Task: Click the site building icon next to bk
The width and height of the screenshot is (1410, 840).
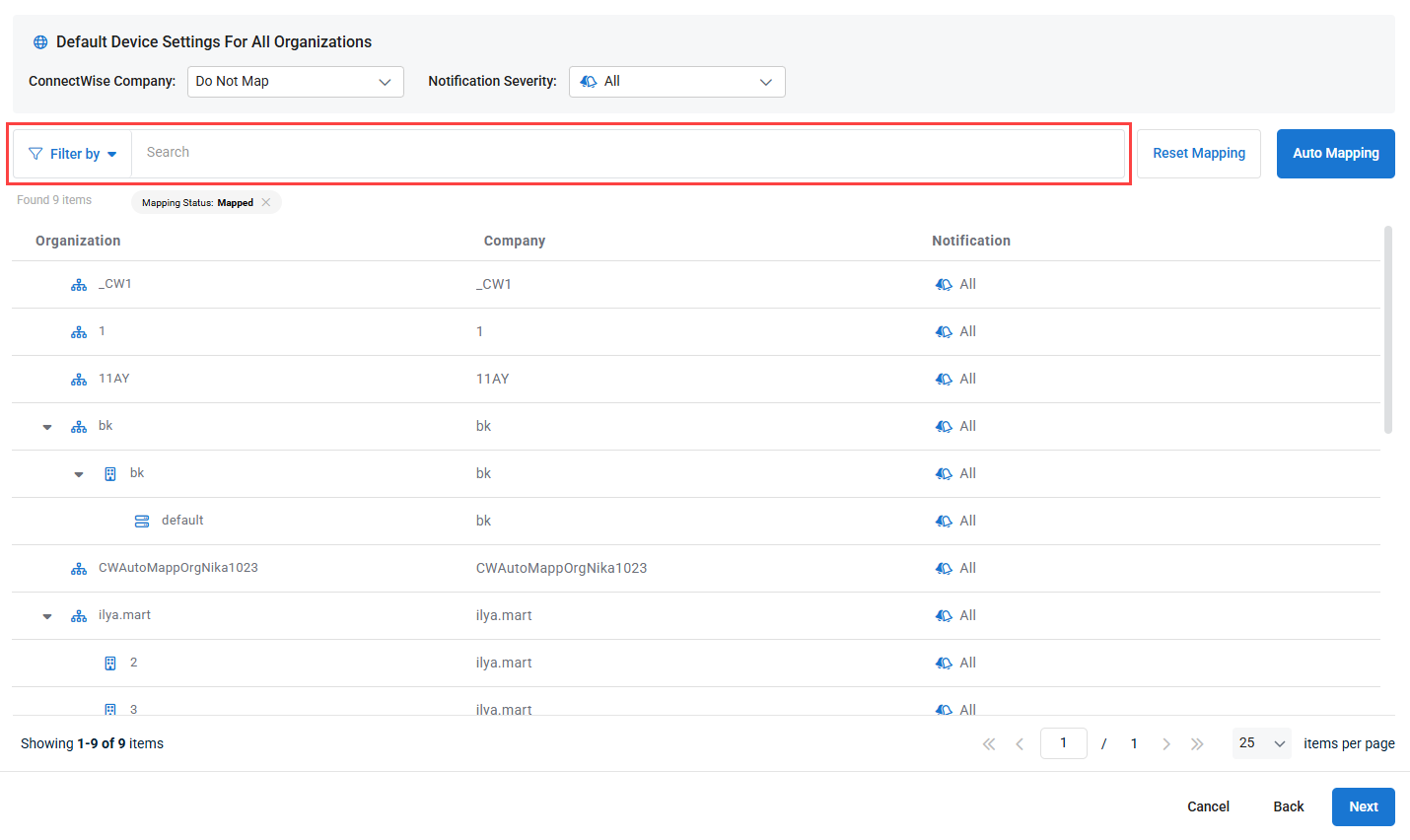Action: point(110,474)
